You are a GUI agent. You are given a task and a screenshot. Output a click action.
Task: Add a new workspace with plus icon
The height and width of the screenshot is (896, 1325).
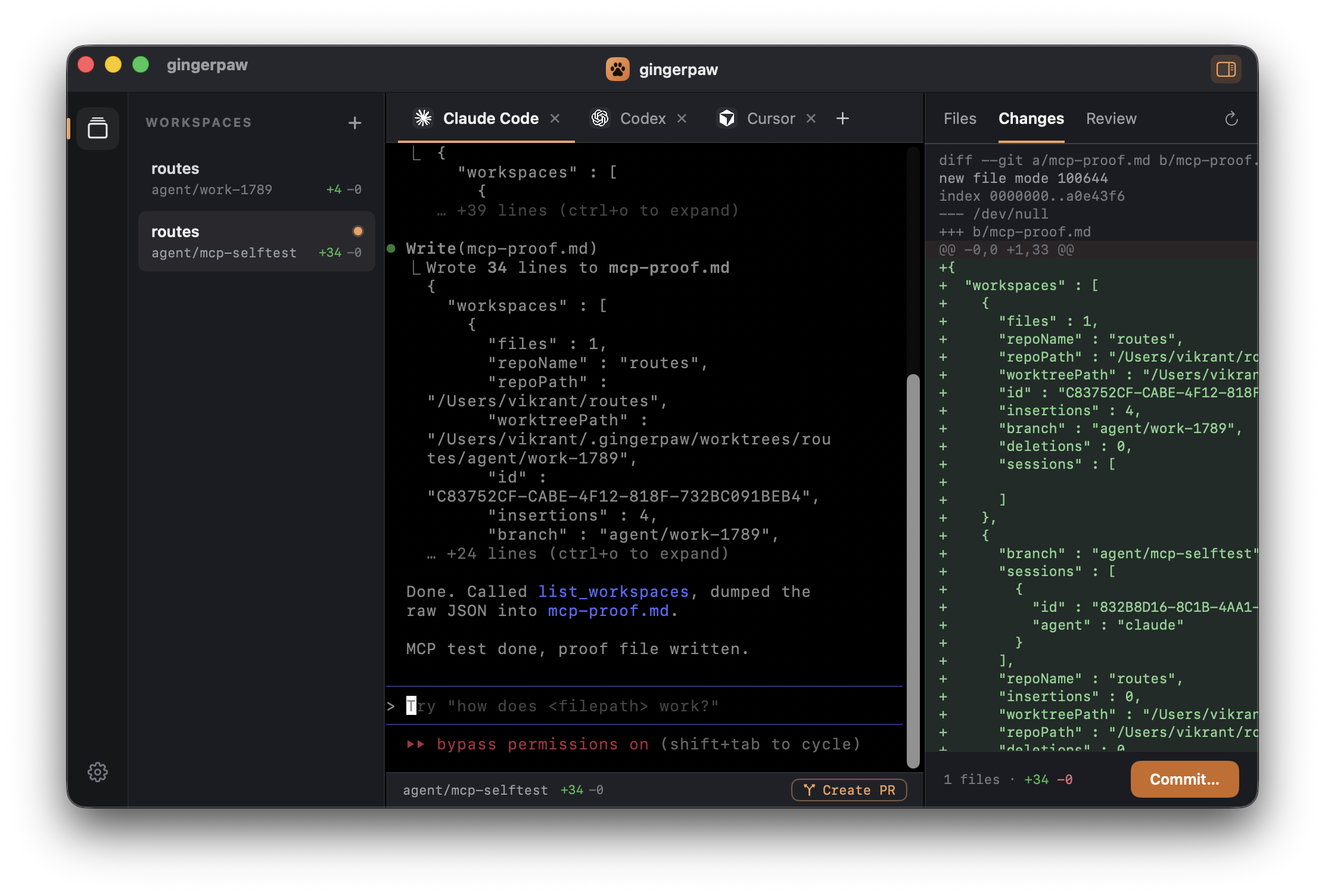click(355, 123)
